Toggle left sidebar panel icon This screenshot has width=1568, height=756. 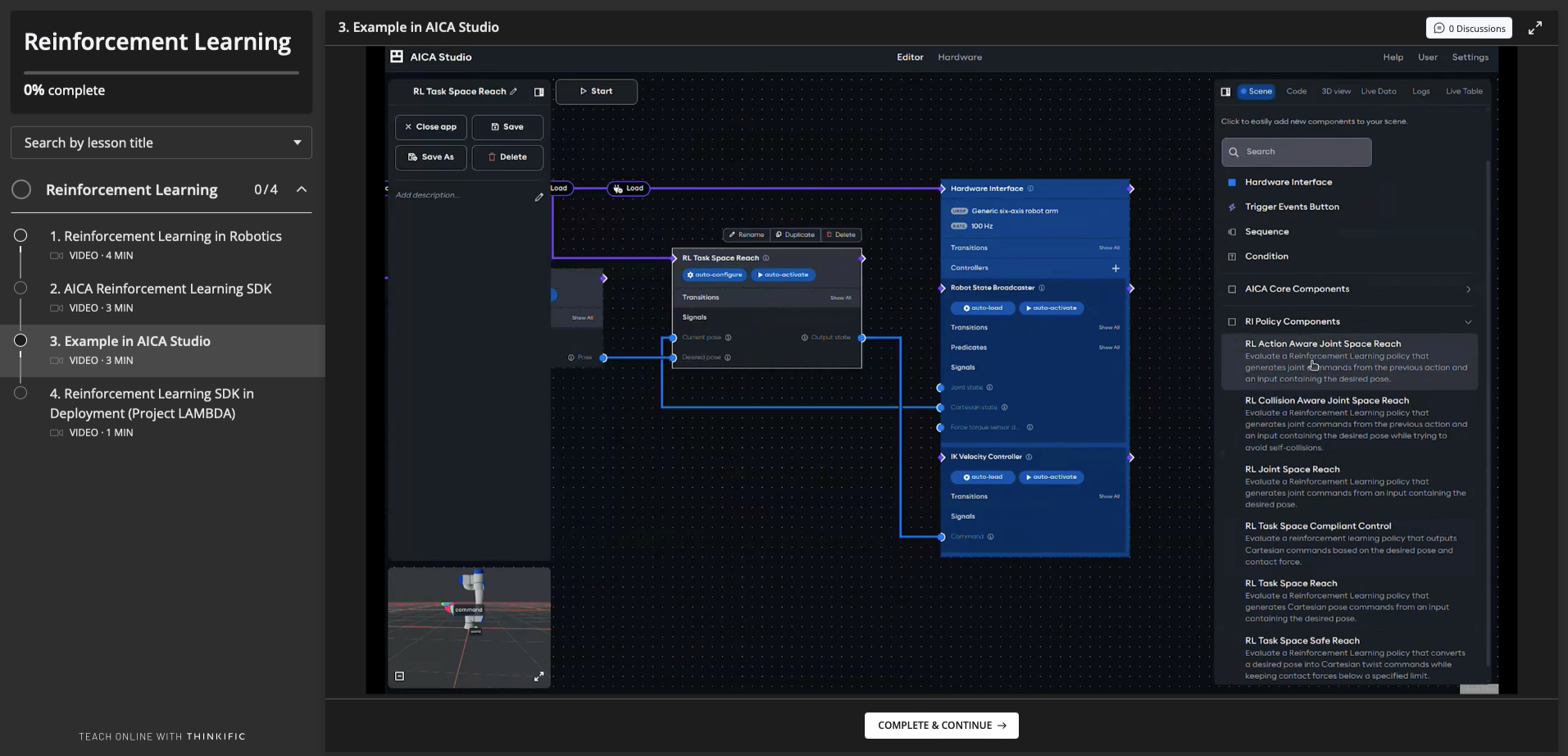point(539,92)
